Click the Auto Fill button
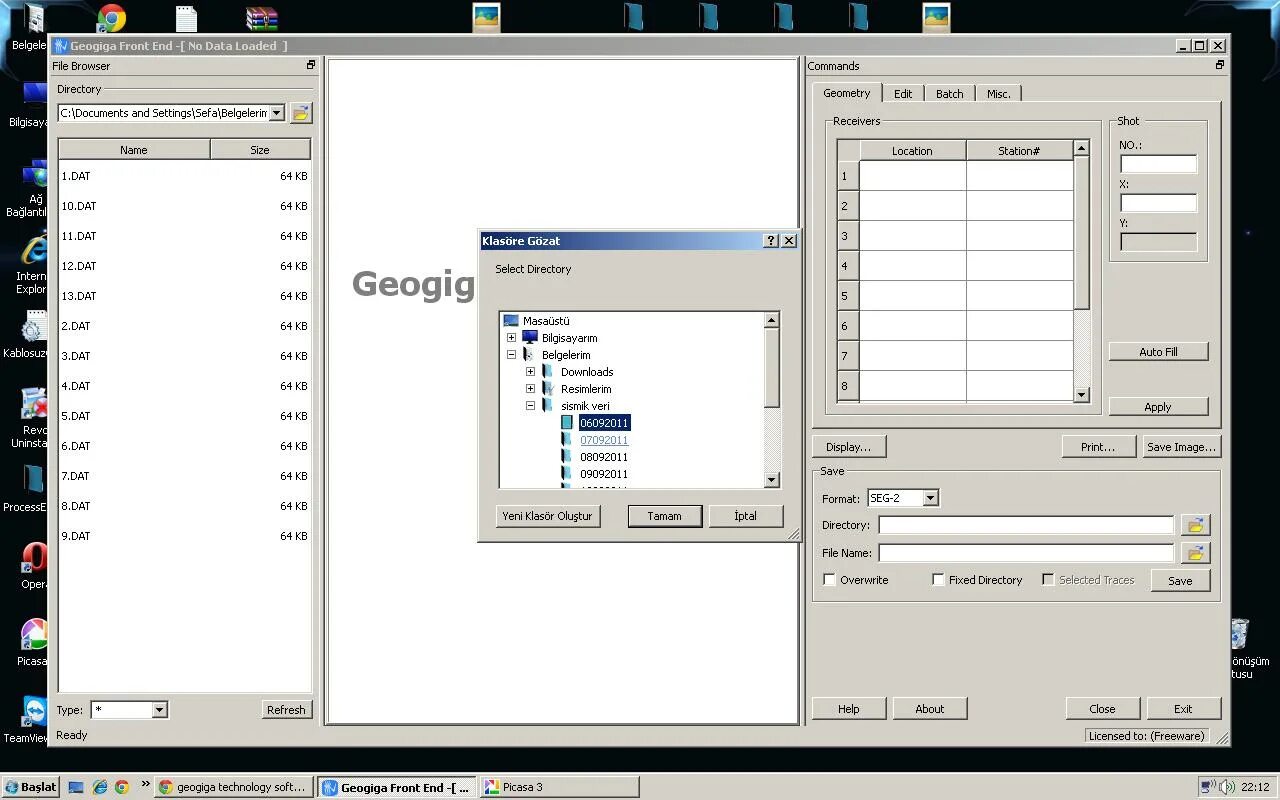1280x800 pixels. pyautogui.click(x=1158, y=352)
